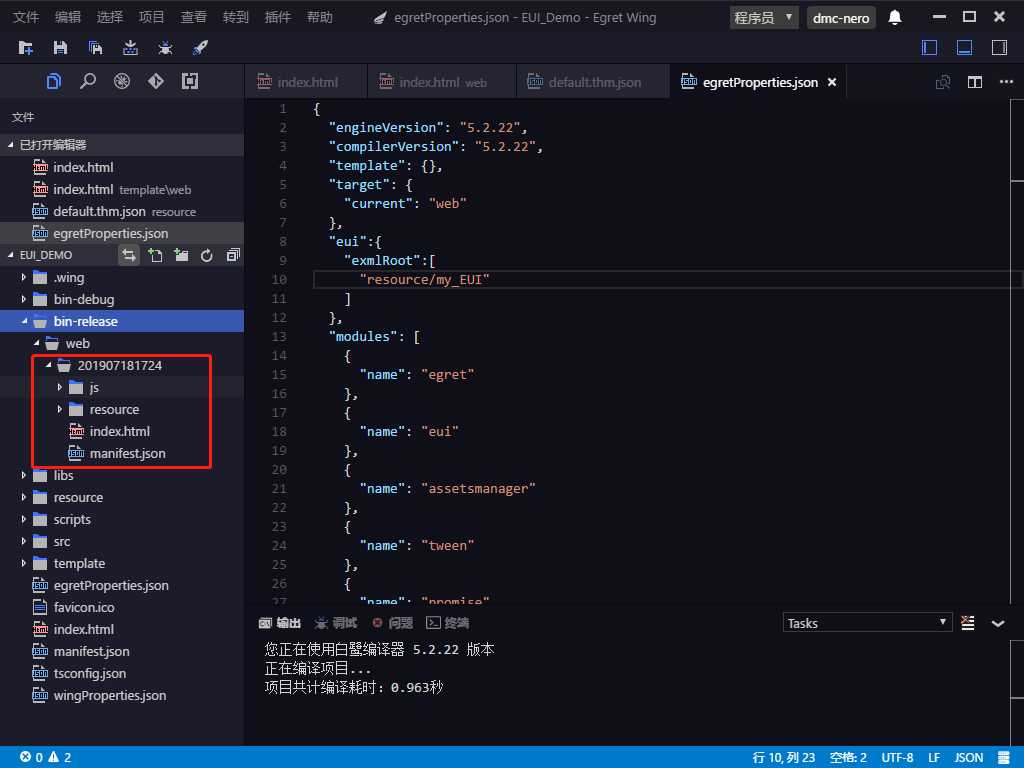Click the save all toolbar icon
1024x768 pixels.
click(95, 48)
